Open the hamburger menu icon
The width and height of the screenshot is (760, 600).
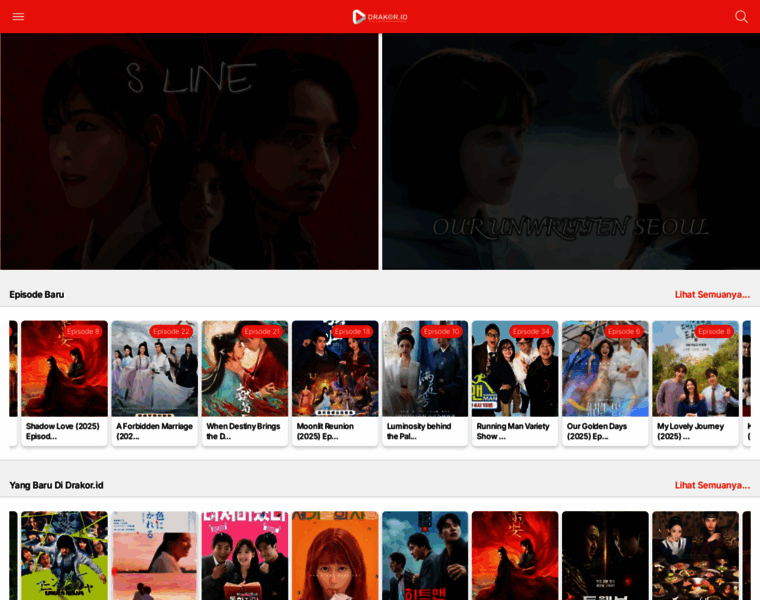coord(18,16)
